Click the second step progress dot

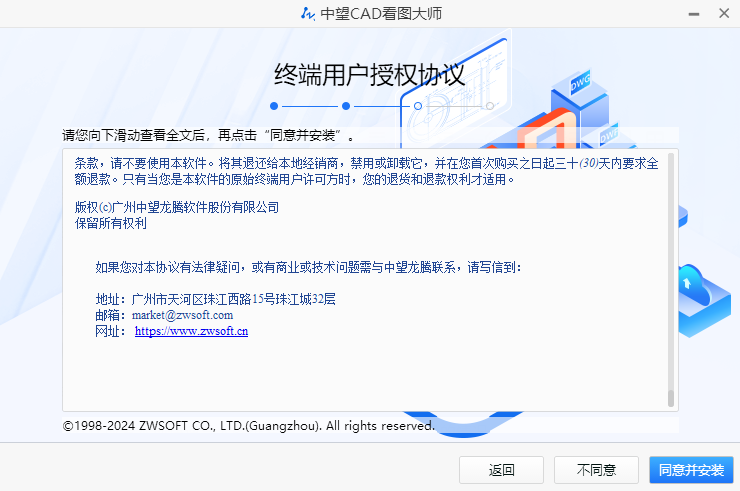[x=346, y=106]
